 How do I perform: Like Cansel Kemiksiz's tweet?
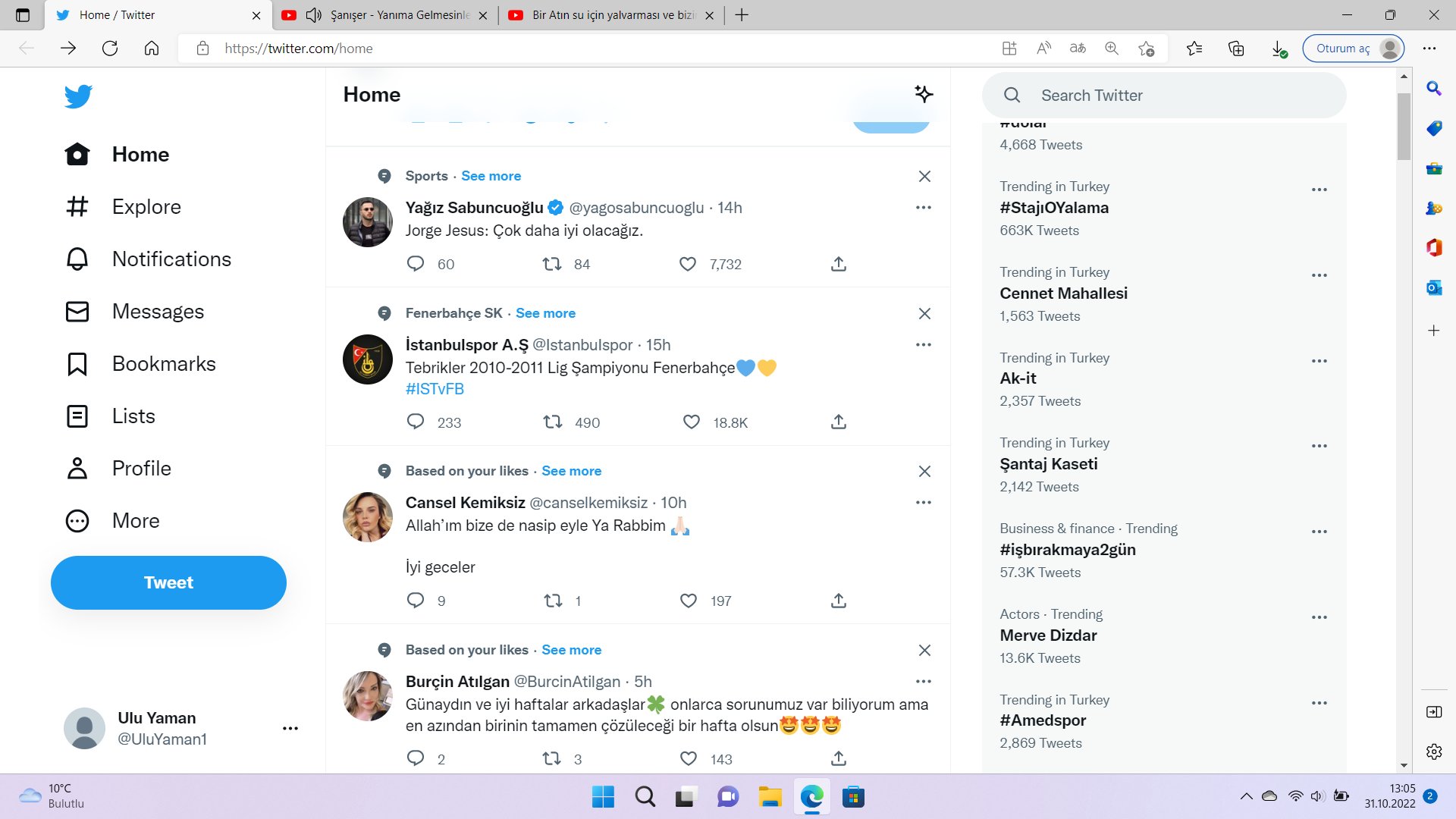point(688,601)
